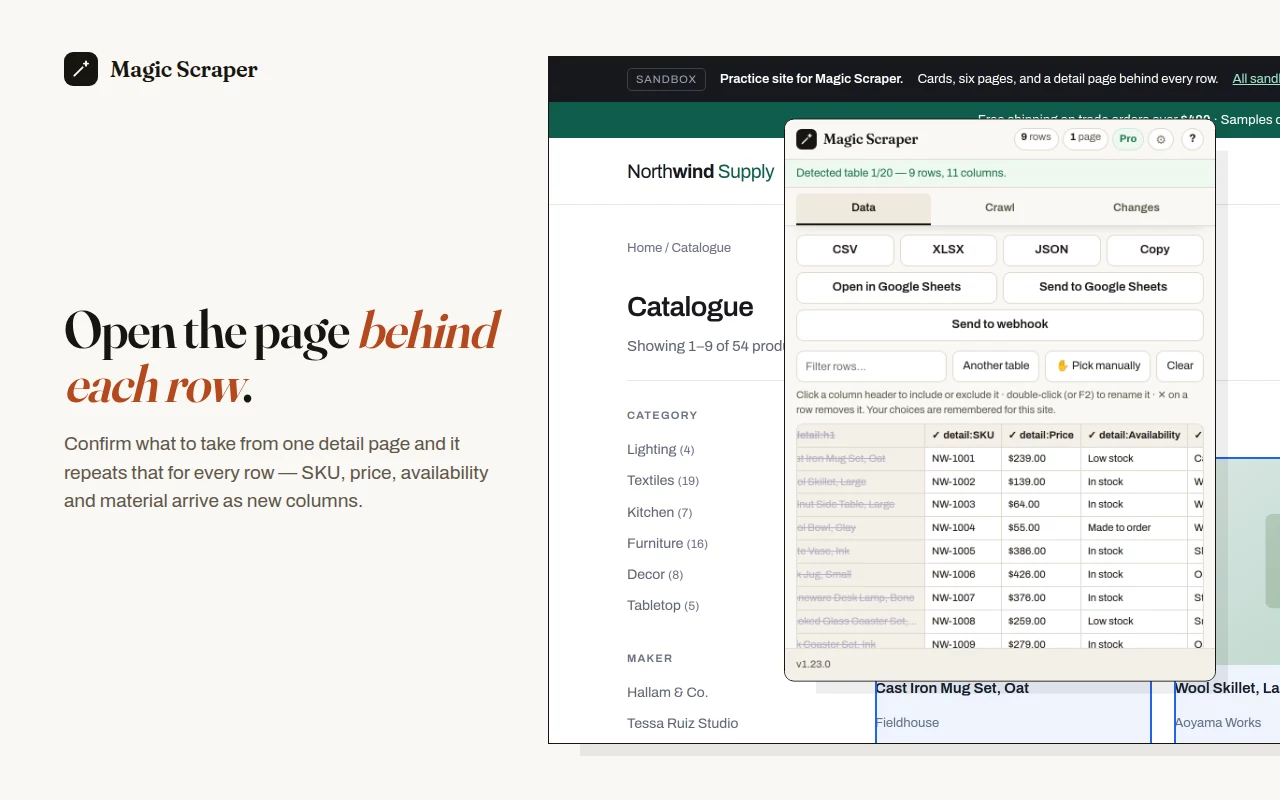Open the help question mark button

1192,139
